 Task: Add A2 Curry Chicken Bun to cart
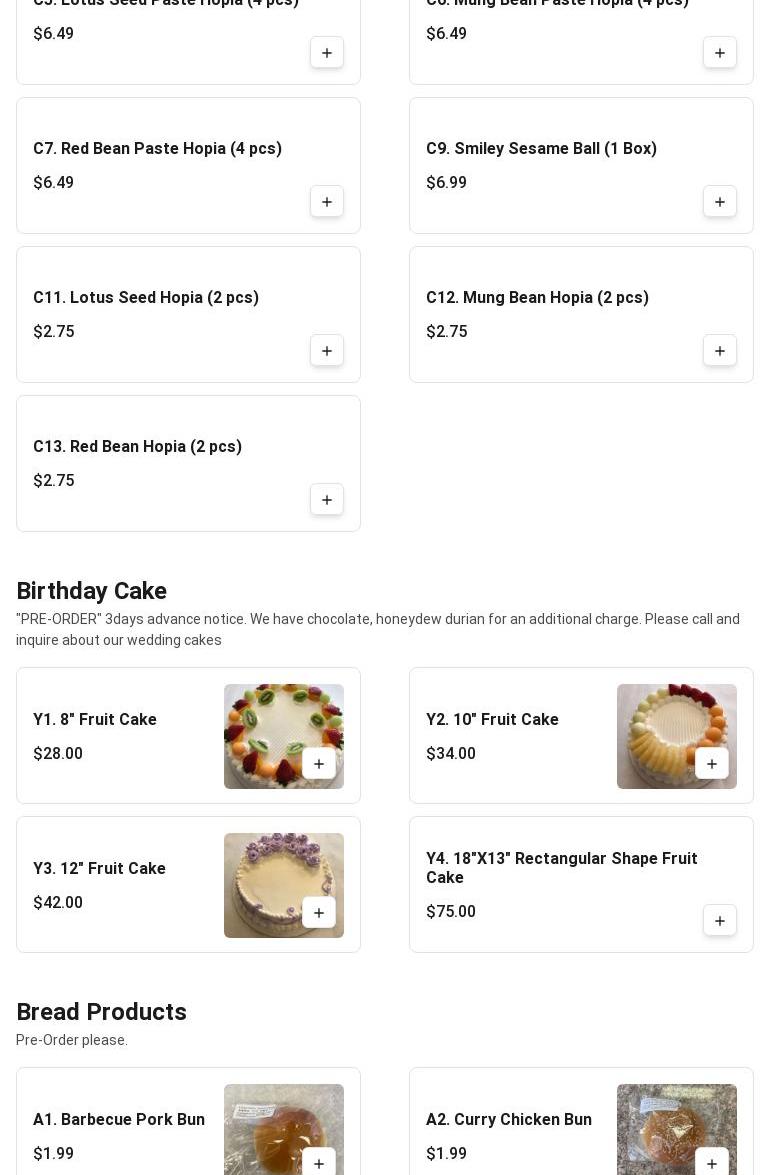pos(711,1163)
